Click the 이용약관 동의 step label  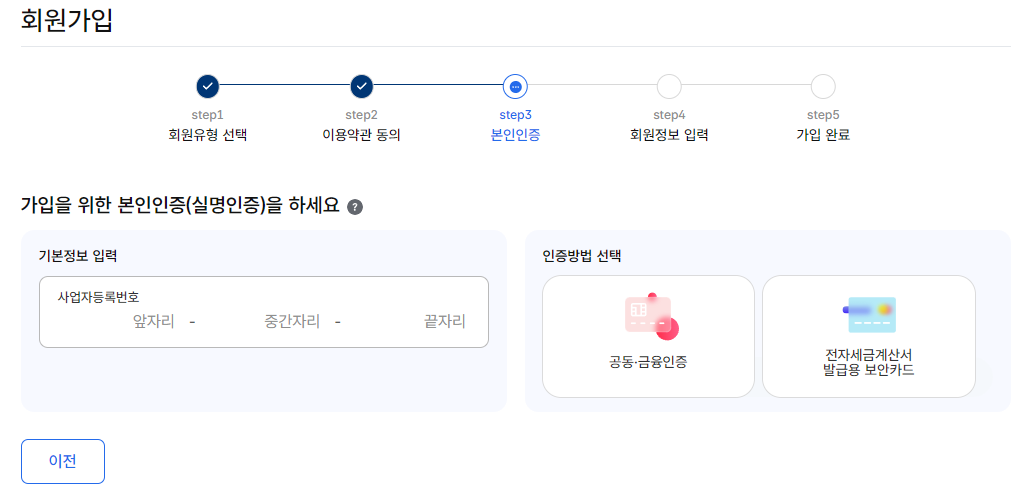[361, 136]
